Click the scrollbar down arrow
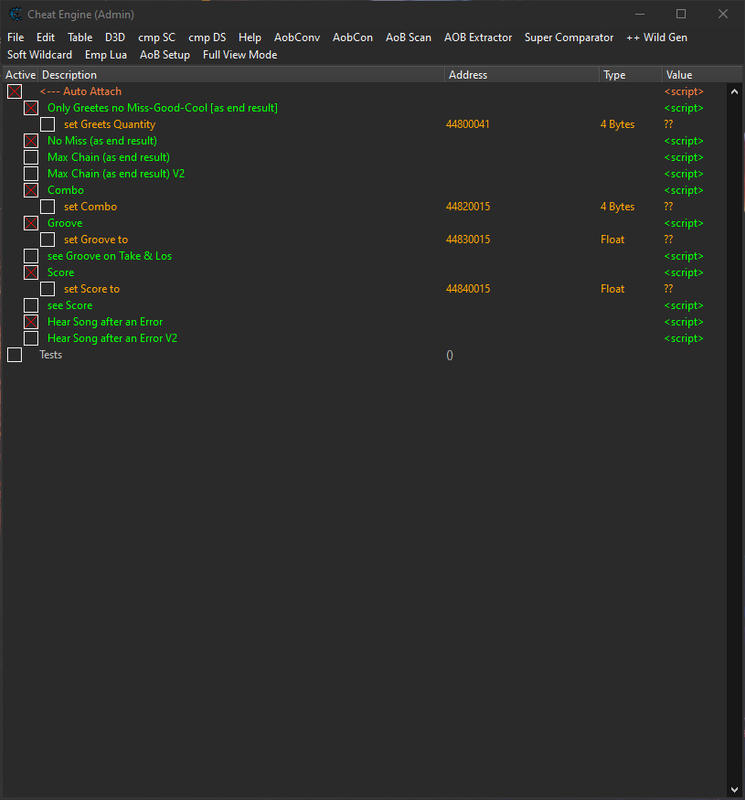 [x=734, y=790]
